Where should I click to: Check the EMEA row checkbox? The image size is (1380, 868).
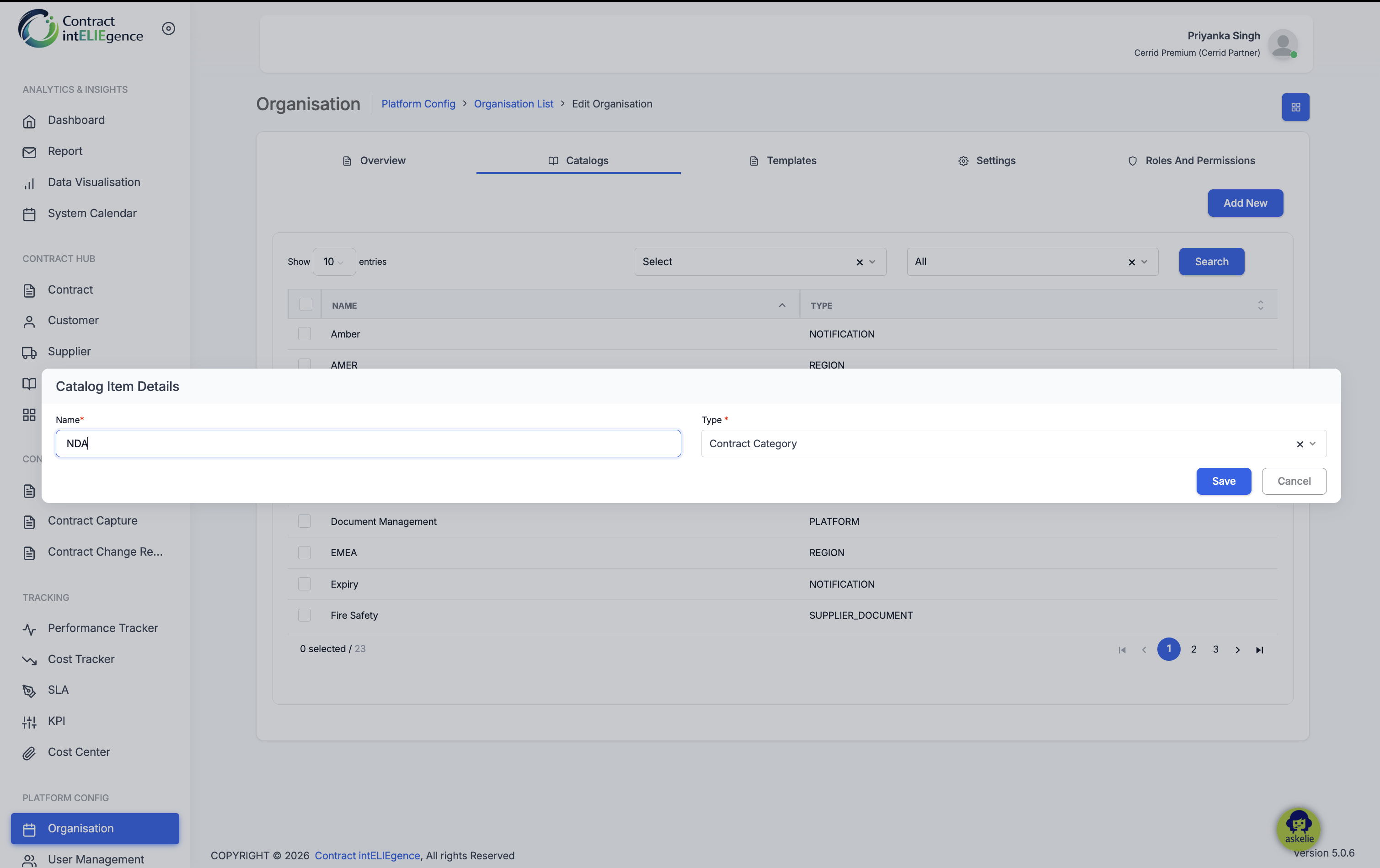pos(305,553)
